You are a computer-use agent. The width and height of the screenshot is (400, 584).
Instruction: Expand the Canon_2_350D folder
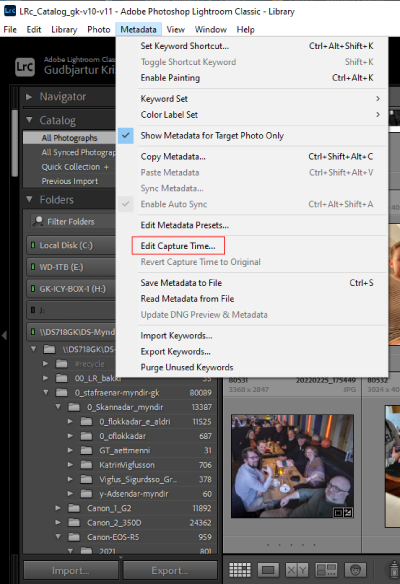pyautogui.click(x=58, y=523)
